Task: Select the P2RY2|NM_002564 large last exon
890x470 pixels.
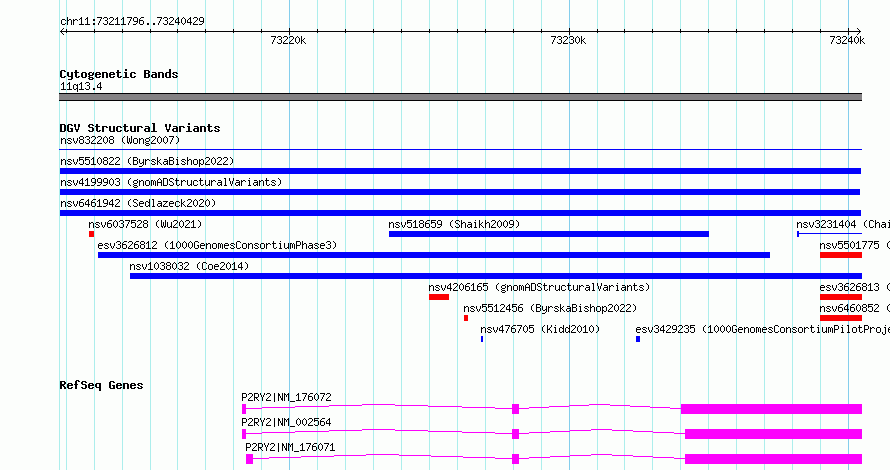Action: 773,434
